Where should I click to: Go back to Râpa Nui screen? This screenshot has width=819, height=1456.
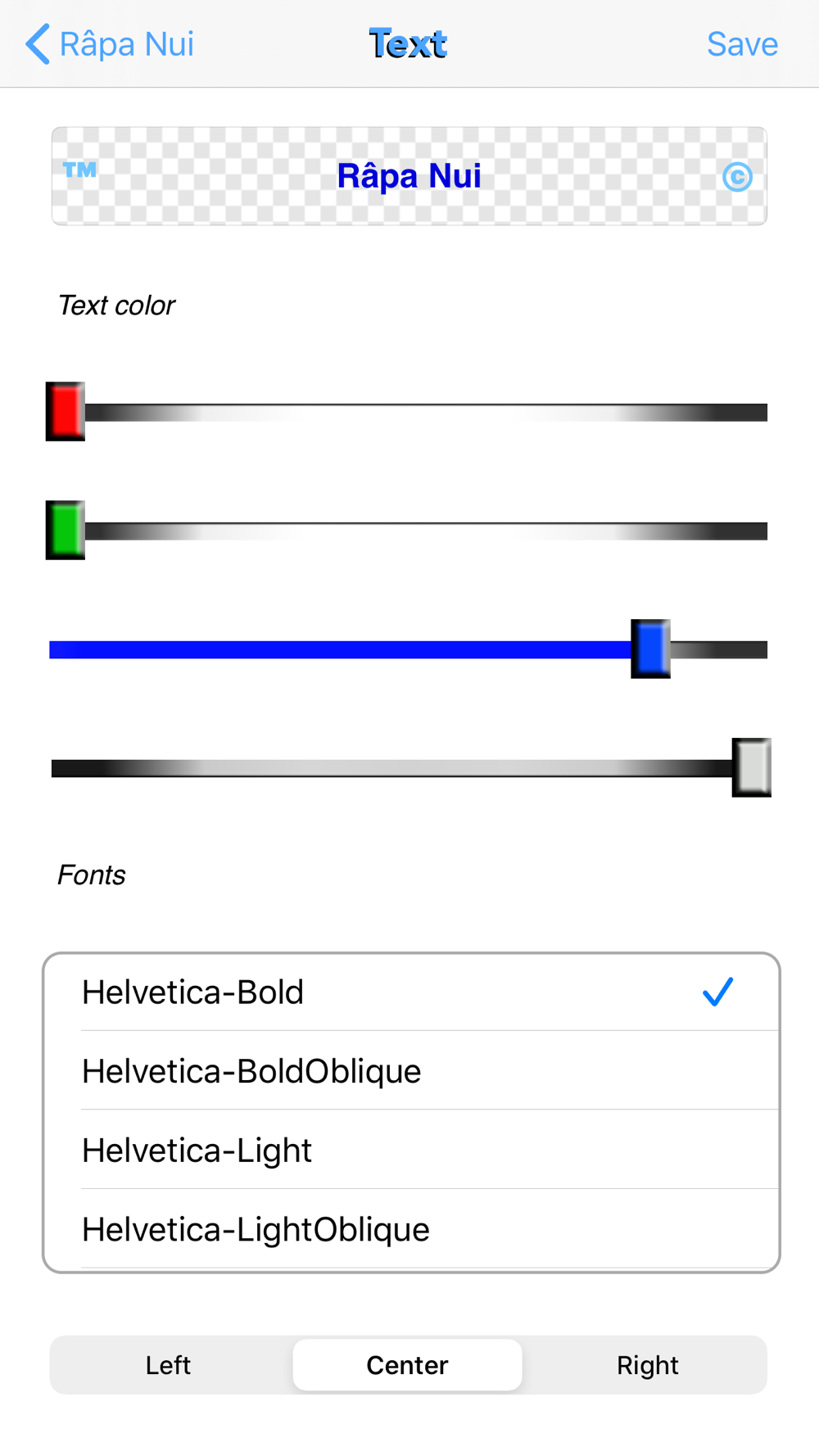pos(110,43)
